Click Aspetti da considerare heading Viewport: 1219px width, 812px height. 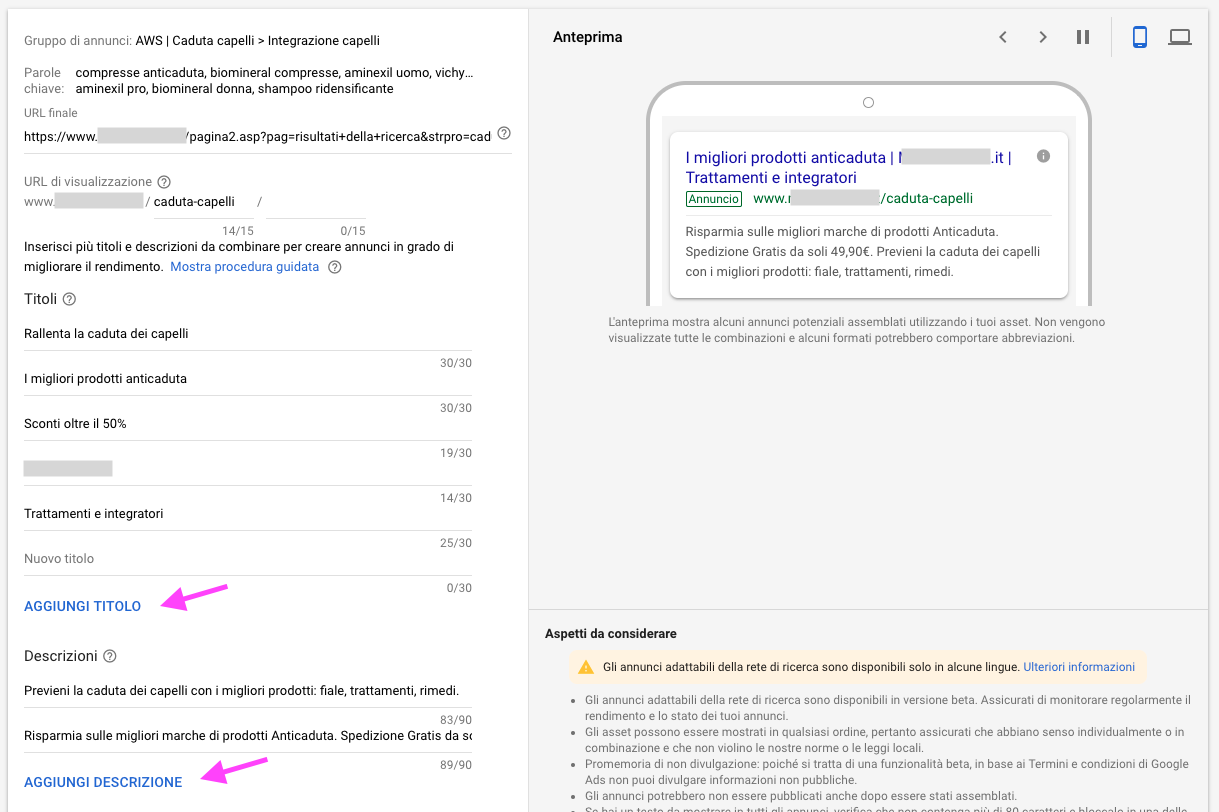tap(611, 634)
